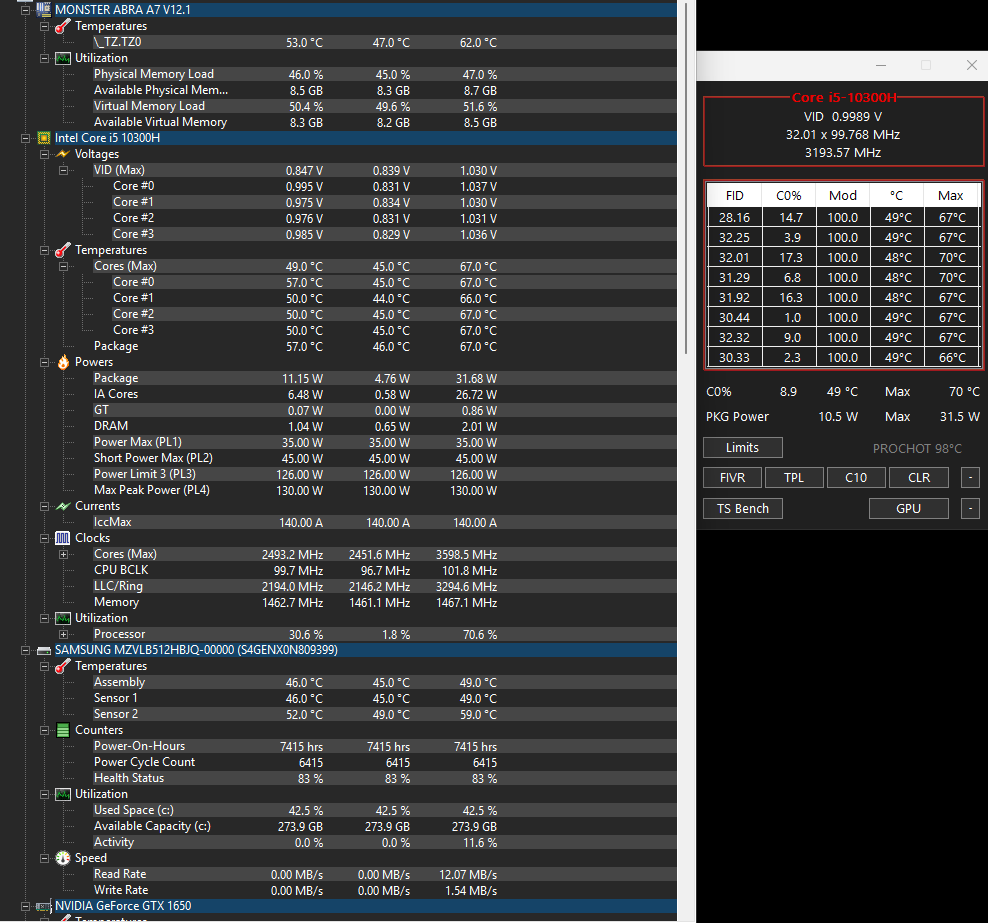
Task: Click the GPU button in ThrottleStop
Action: coord(908,508)
